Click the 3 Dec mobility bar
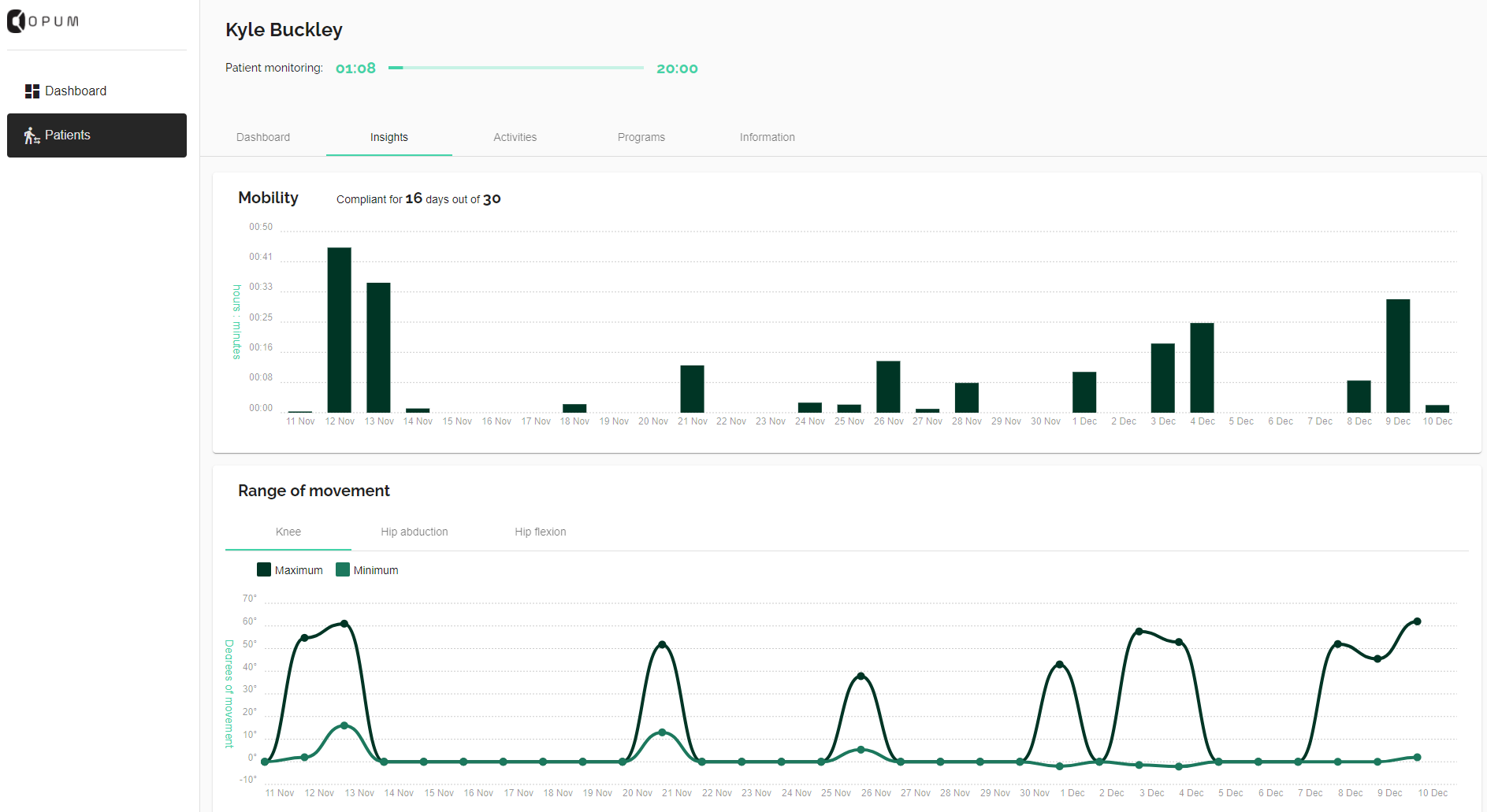 click(x=1163, y=378)
